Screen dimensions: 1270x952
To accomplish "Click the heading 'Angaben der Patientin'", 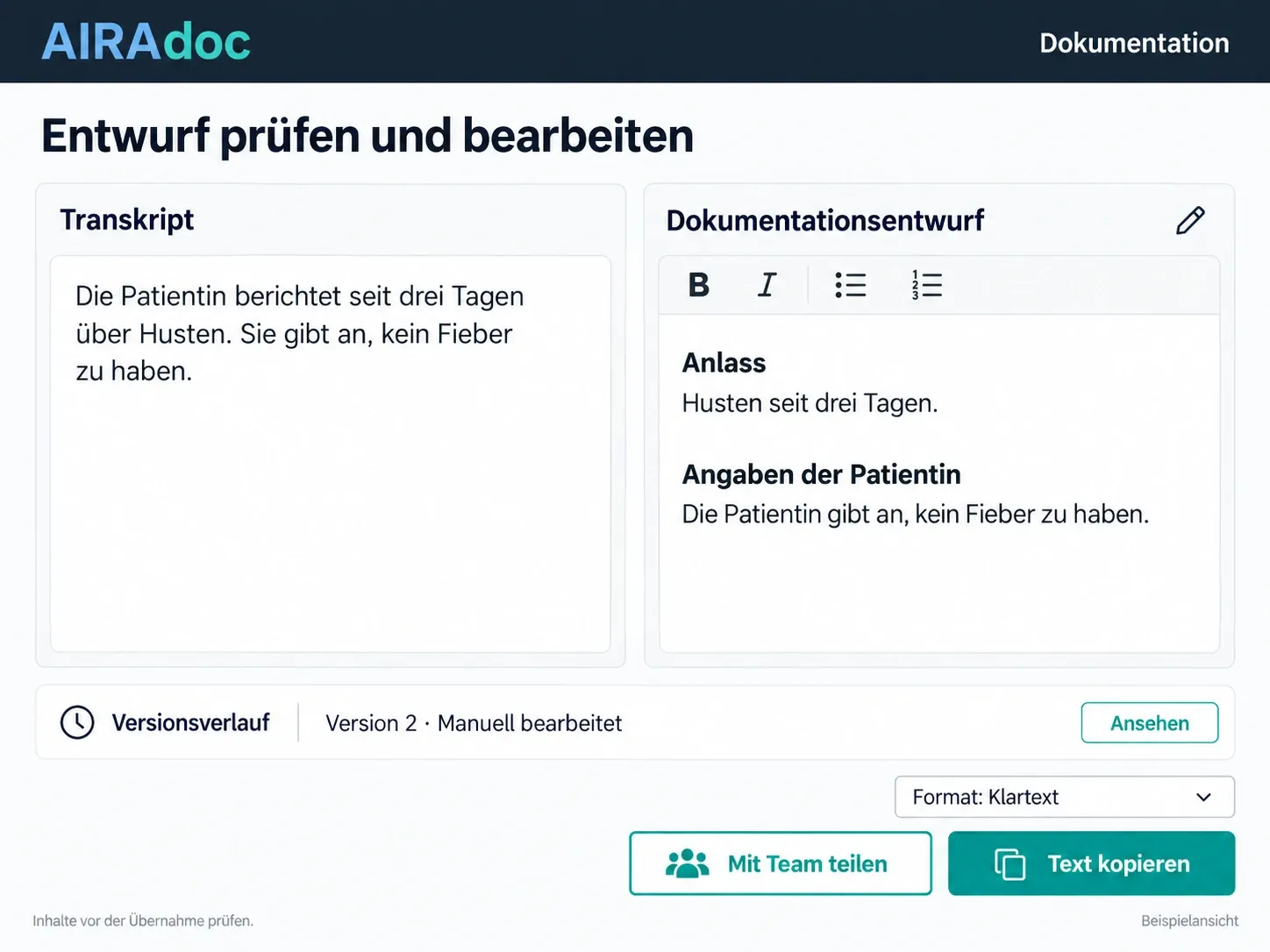I will pyautogui.click(x=822, y=474).
